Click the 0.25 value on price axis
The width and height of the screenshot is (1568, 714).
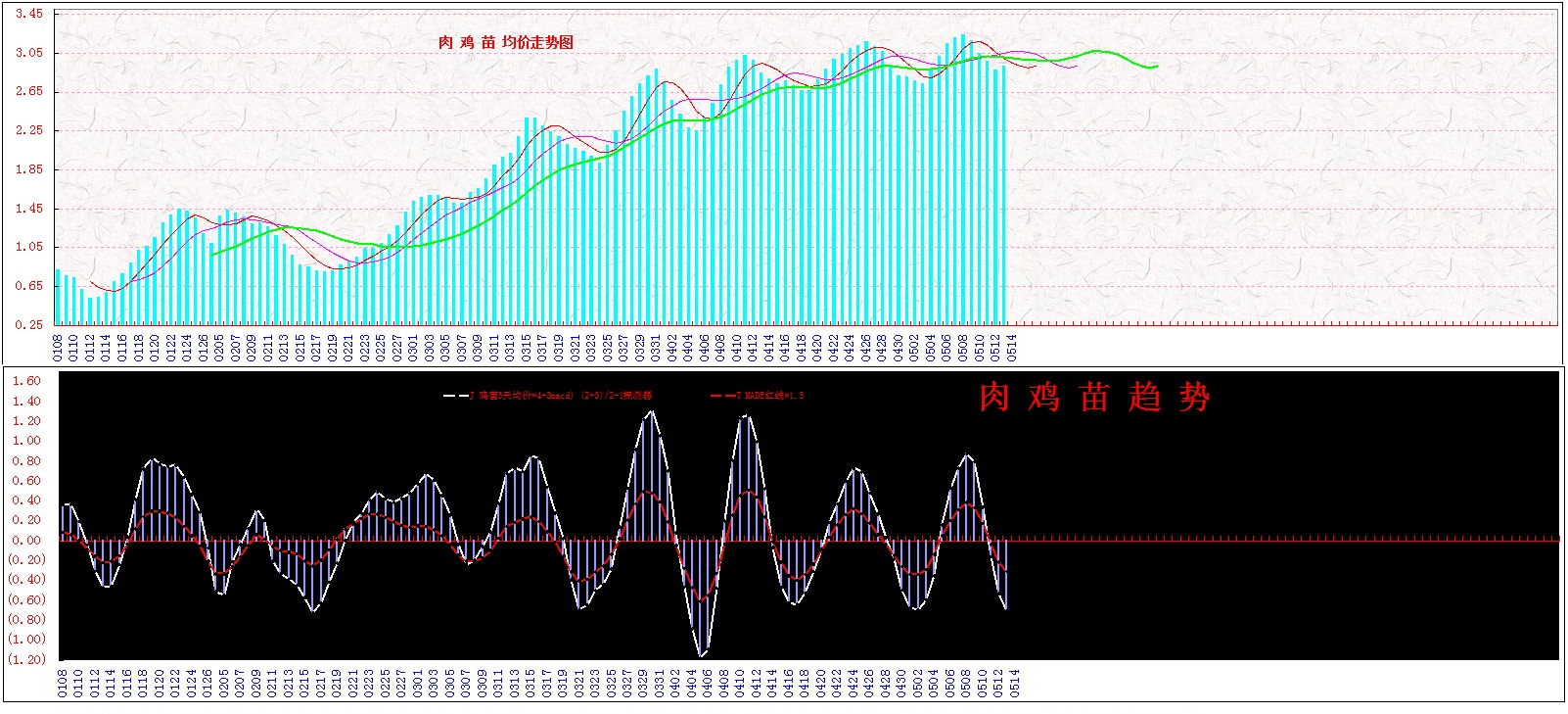[29, 324]
